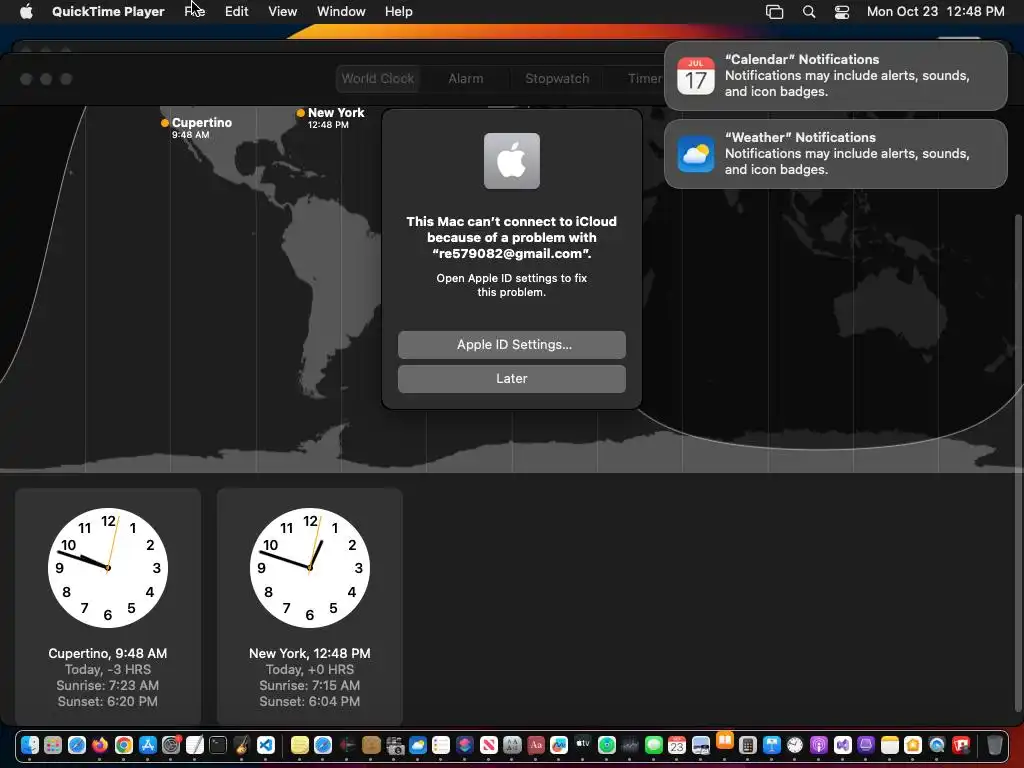Open the News app from the Dock

(x=488, y=744)
